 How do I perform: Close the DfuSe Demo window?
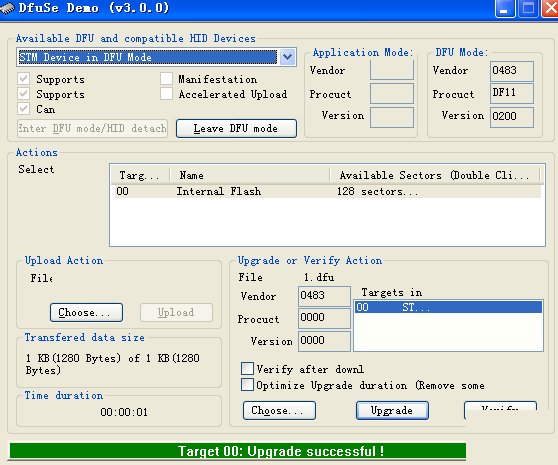(x=550, y=9)
